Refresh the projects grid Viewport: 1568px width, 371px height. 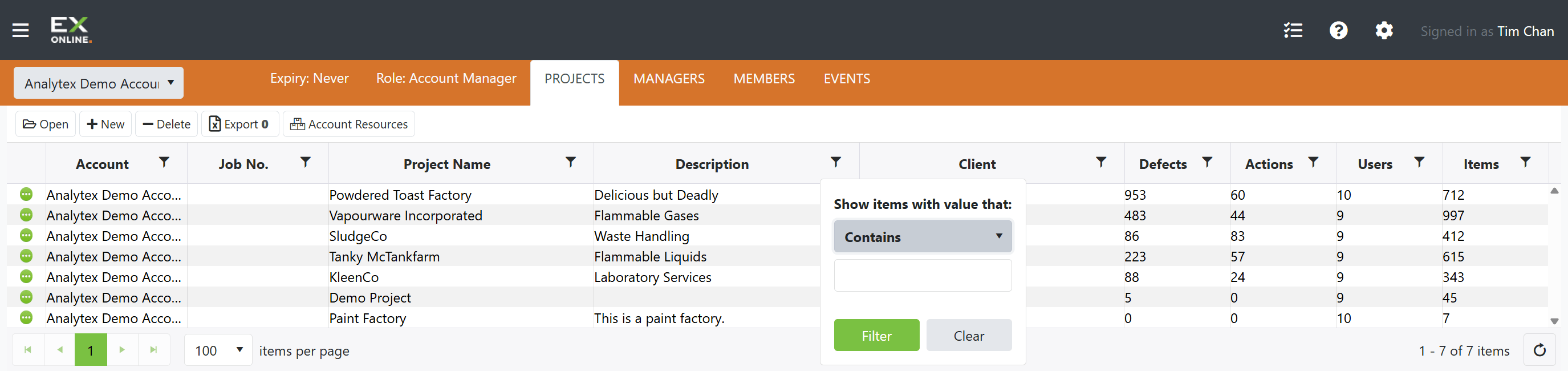pyautogui.click(x=1539, y=350)
